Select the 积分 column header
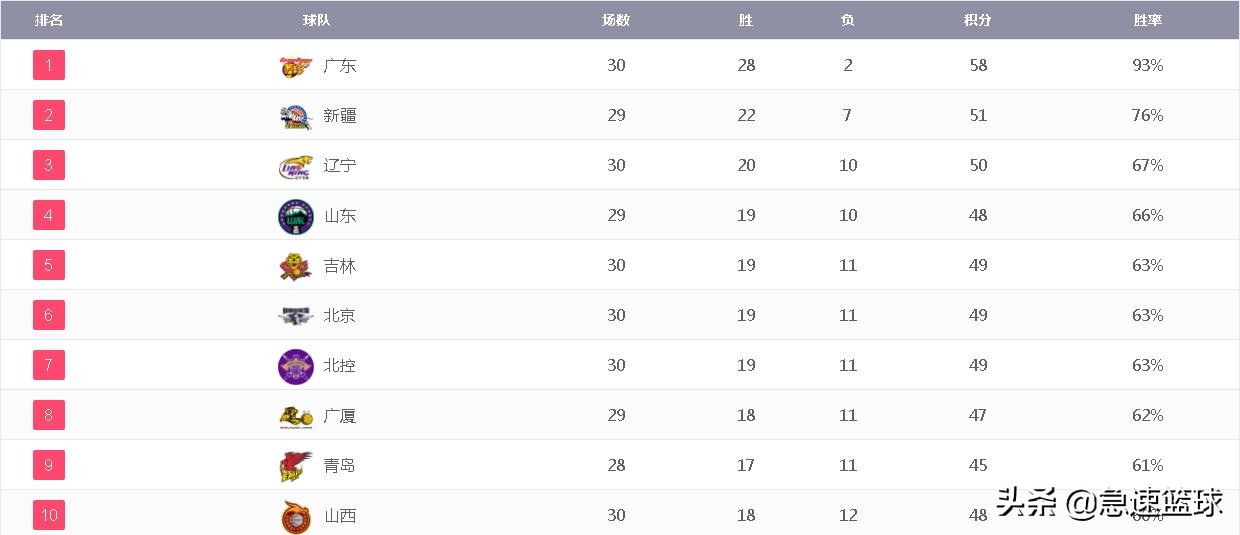 point(978,20)
